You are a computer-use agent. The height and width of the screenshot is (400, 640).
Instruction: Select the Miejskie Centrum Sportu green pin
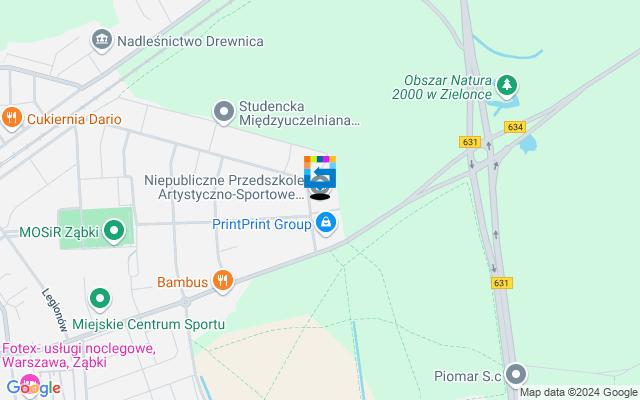point(100,300)
